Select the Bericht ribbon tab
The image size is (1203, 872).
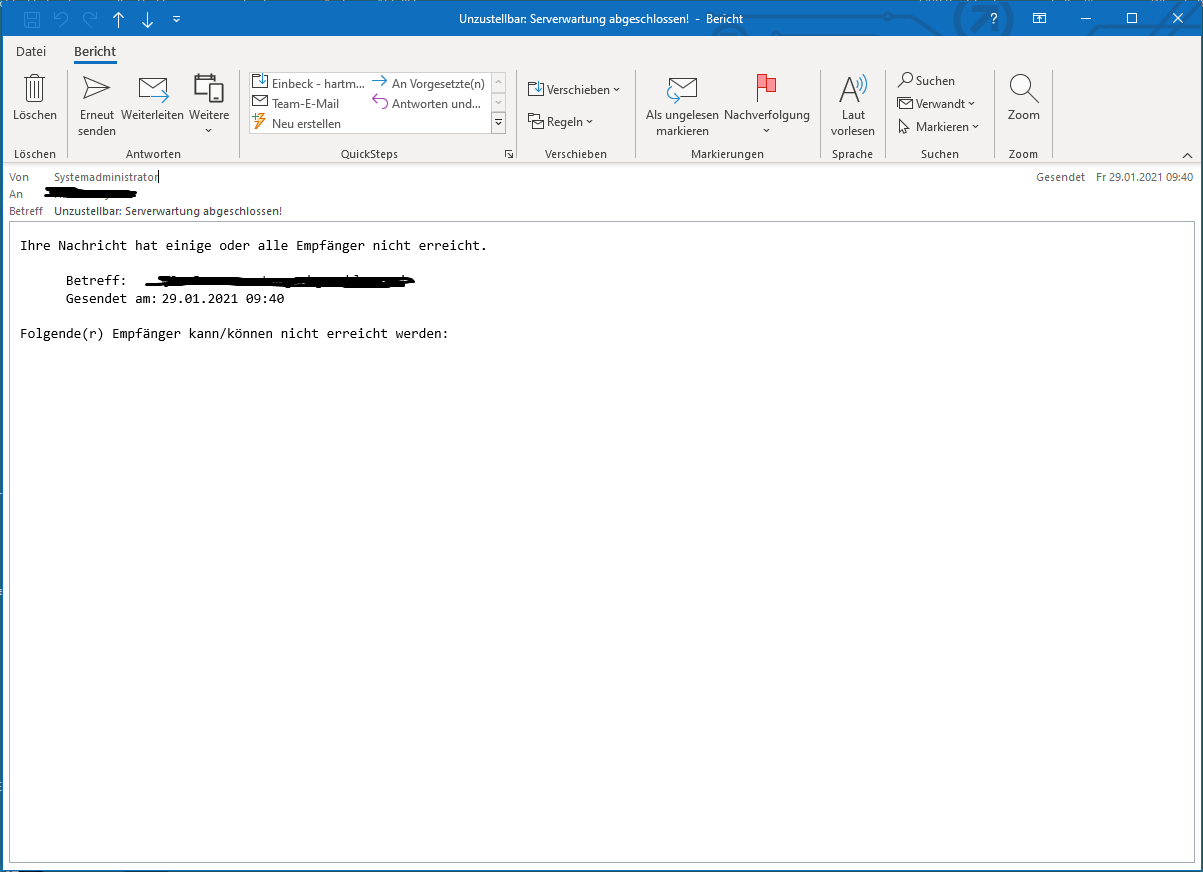click(x=94, y=51)
